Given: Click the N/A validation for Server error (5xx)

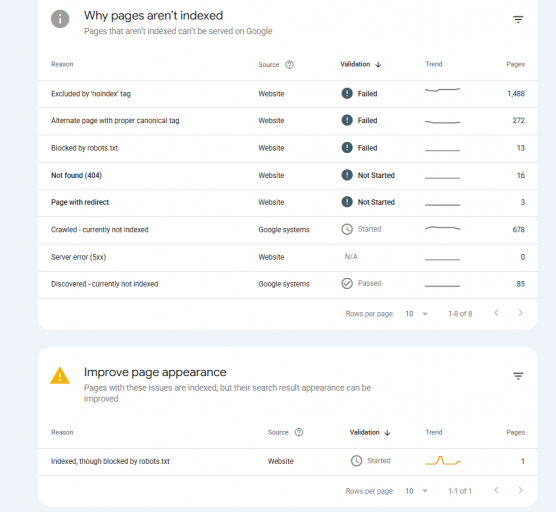Looking at the screenshot, I should (351, 257).
